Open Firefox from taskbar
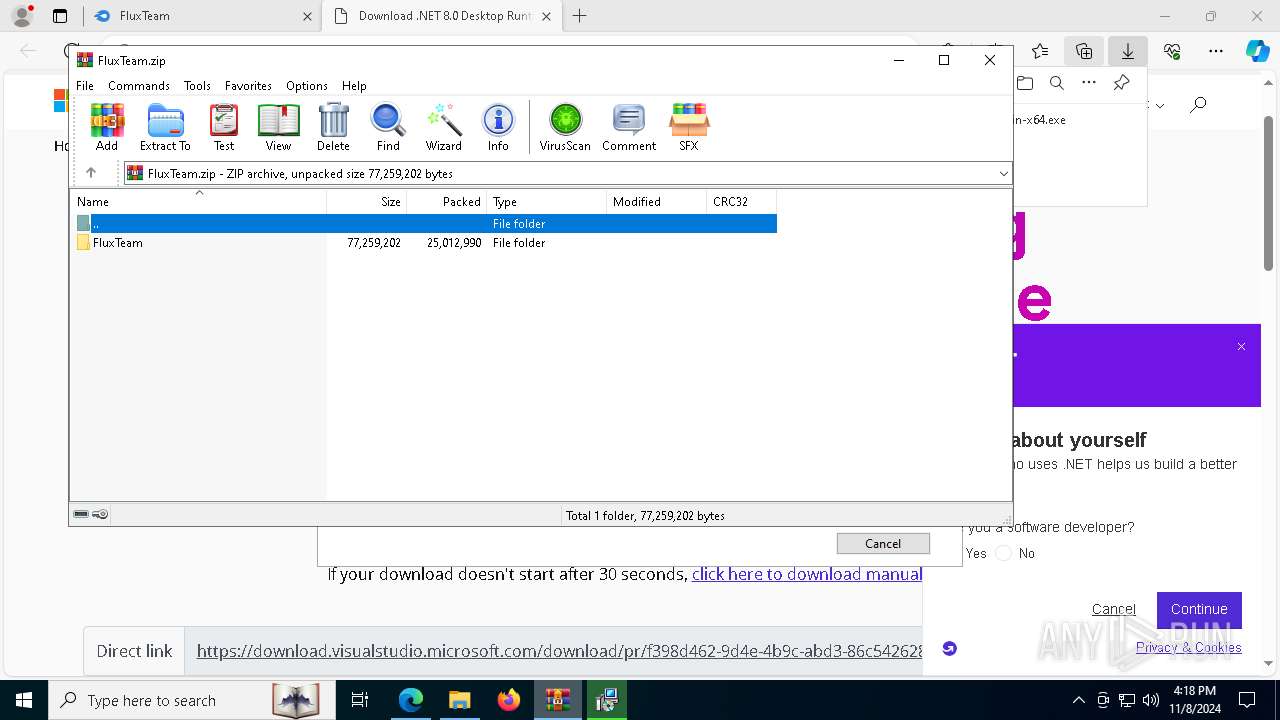 click(509, 700)
